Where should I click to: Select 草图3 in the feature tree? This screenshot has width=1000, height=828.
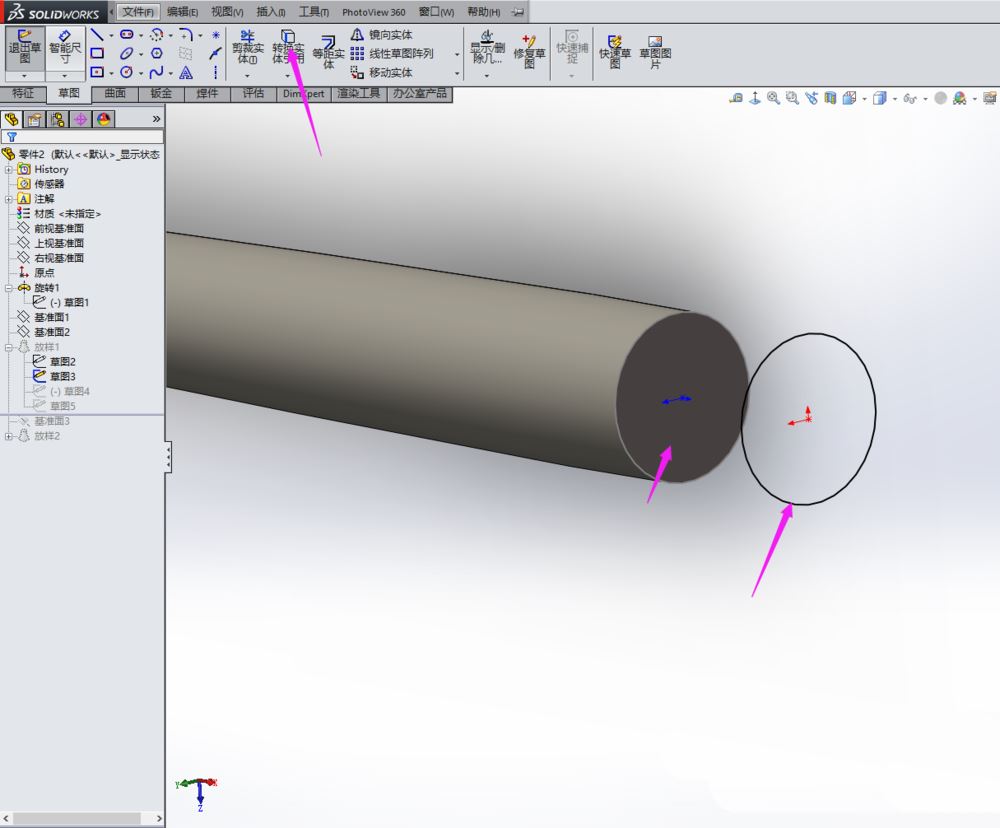62,376
